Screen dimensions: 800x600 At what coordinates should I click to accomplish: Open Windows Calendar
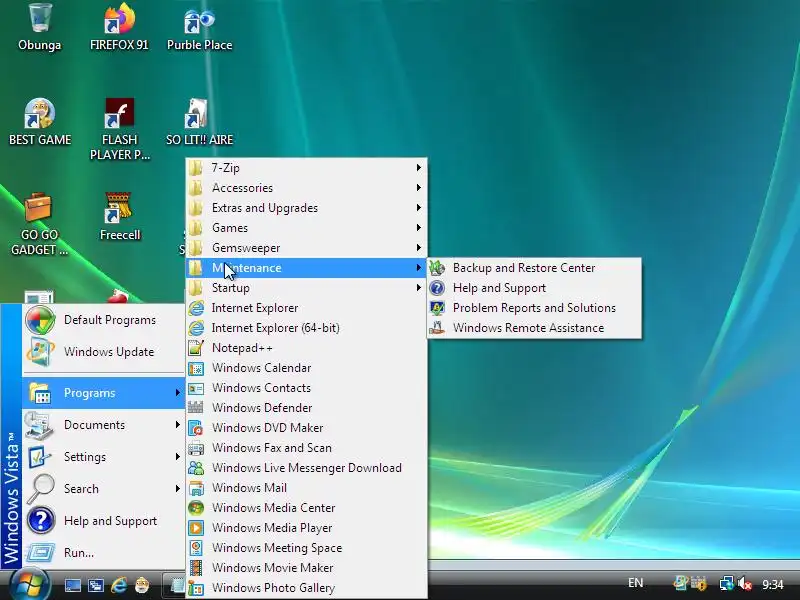(306, 368)
